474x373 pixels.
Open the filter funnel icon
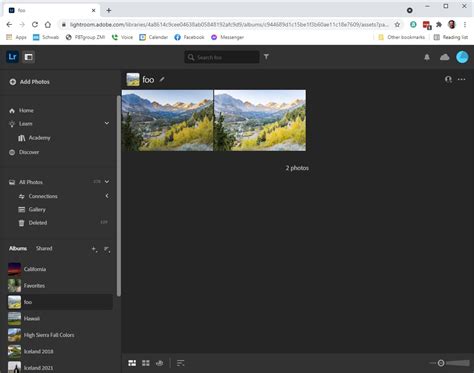coord(266,57)
